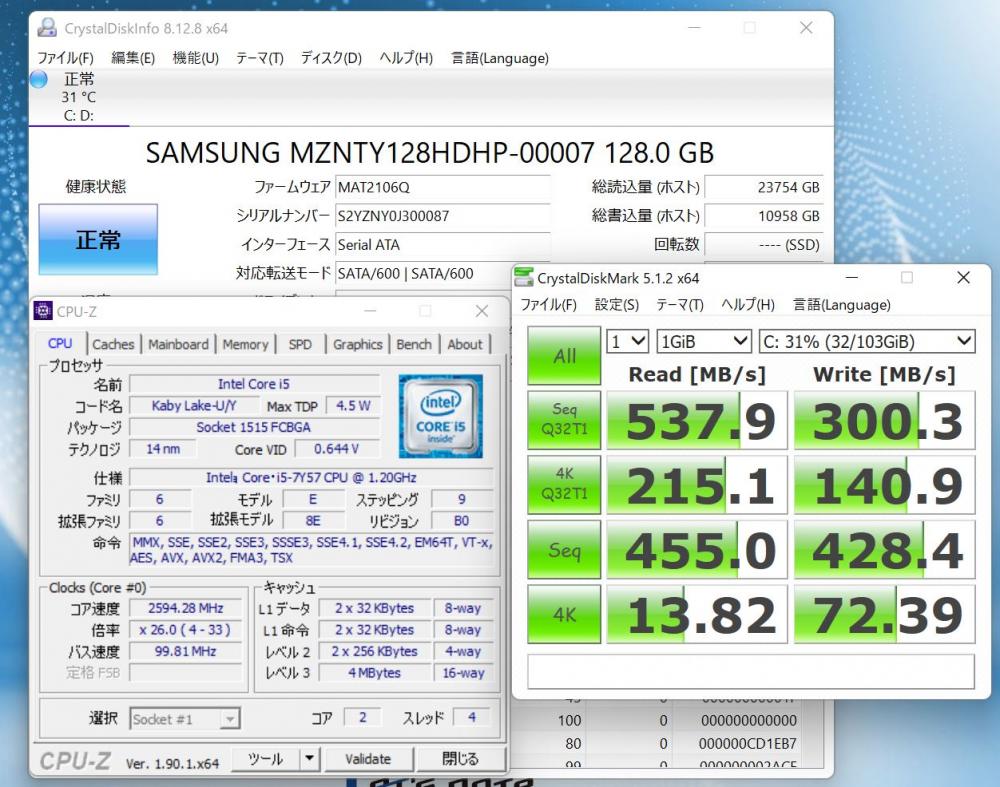This screenshot has height=787, width=1000.
Task: Close the CrystalDiskInfo window
Action: (806, 27)
